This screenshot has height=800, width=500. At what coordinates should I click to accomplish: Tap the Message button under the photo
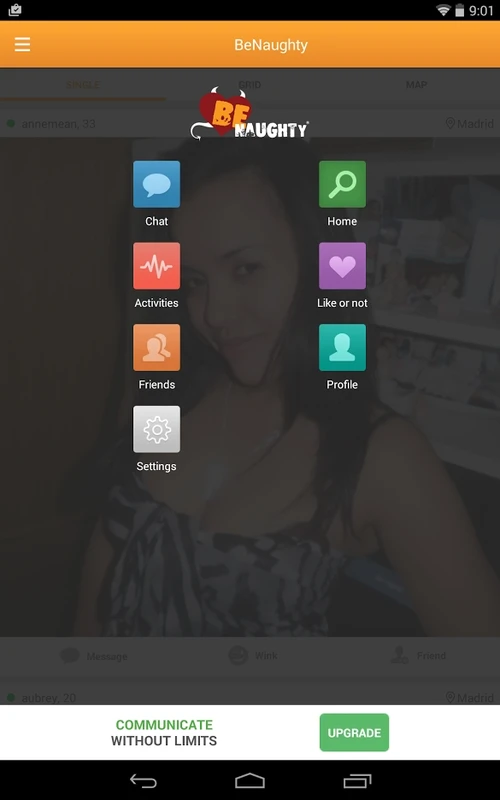pos(94,656)
